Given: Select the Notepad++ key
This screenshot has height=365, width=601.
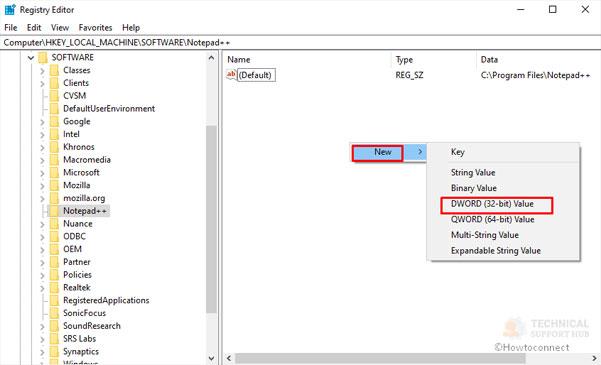Looking at the screenshot, I should point(85,211).
